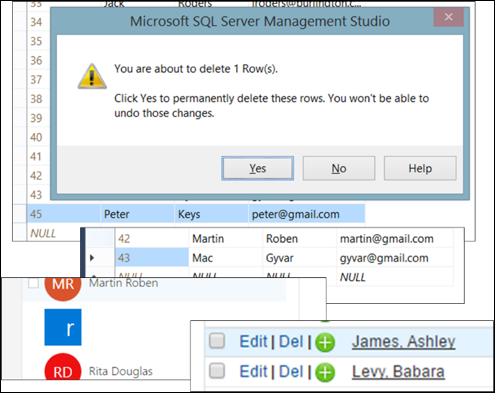The height and width of the screenshot is (393, 495).
Task: Select the cell with ID 43 for Mac Gyvar
Action: pyautogui.click(x=152, y=257)
